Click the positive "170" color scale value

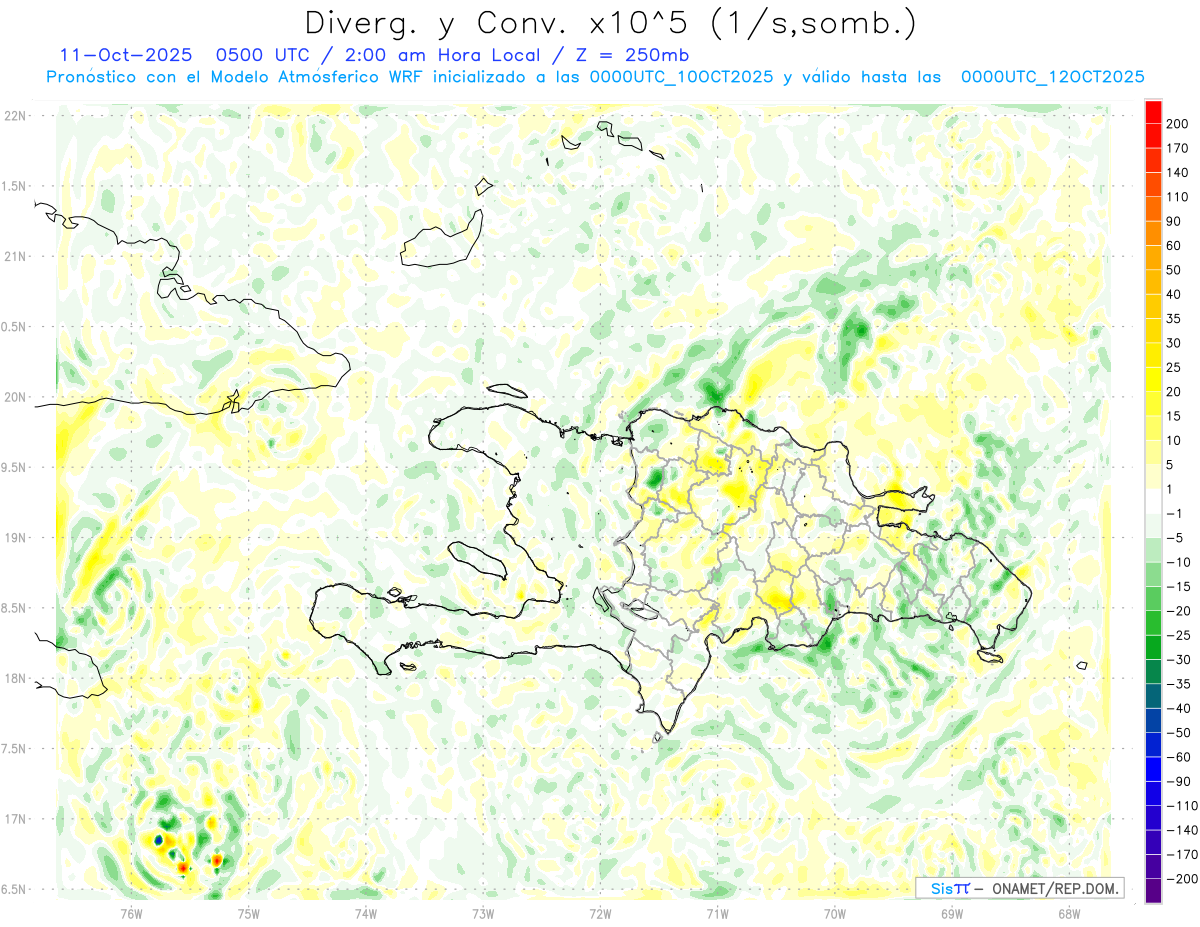pos(1179,148)
